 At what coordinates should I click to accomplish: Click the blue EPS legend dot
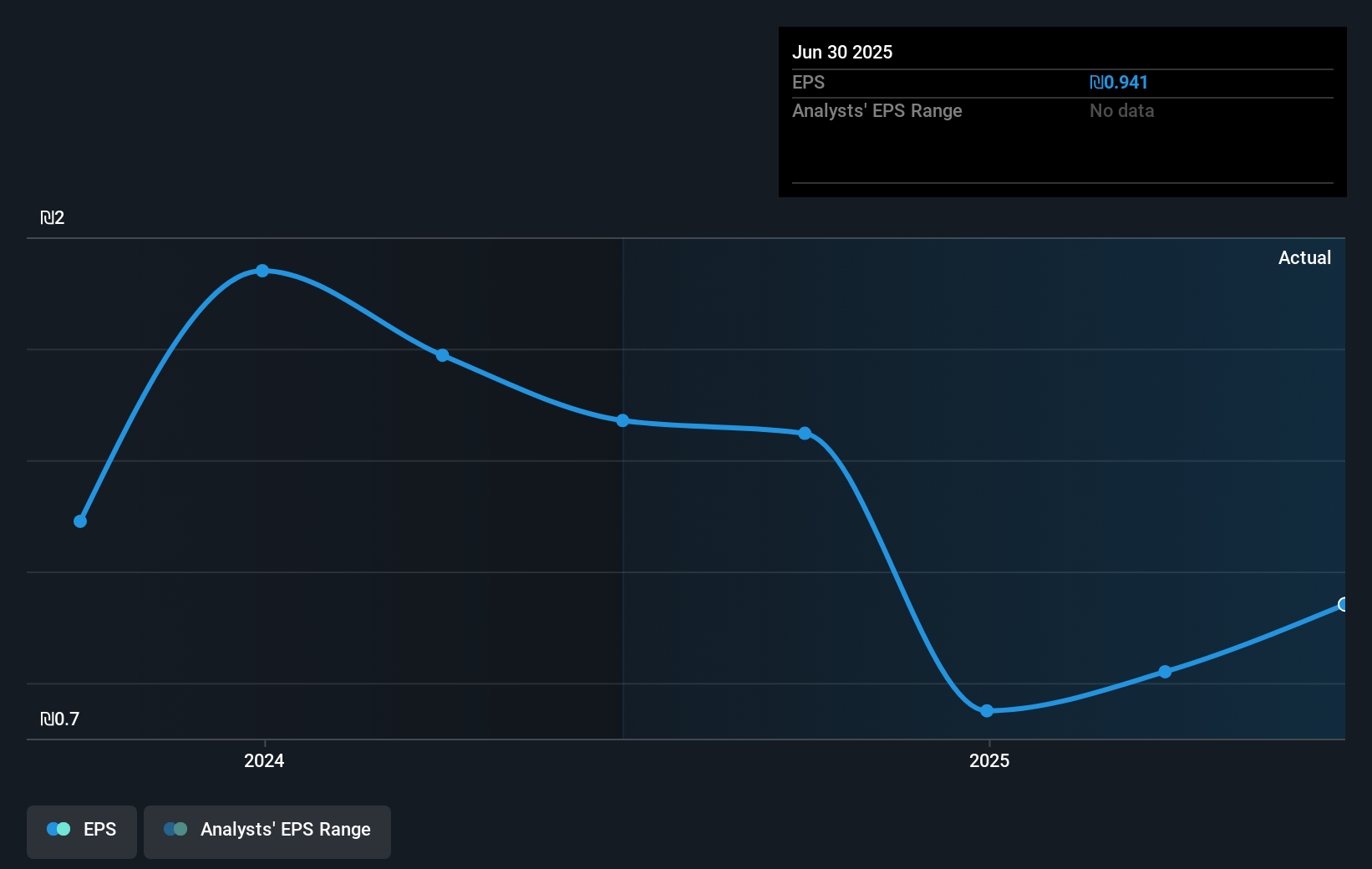pos(58,829)
